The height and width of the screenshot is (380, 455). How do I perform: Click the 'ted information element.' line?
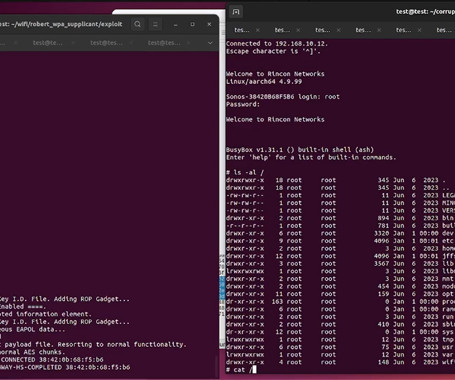pos(46,314)
